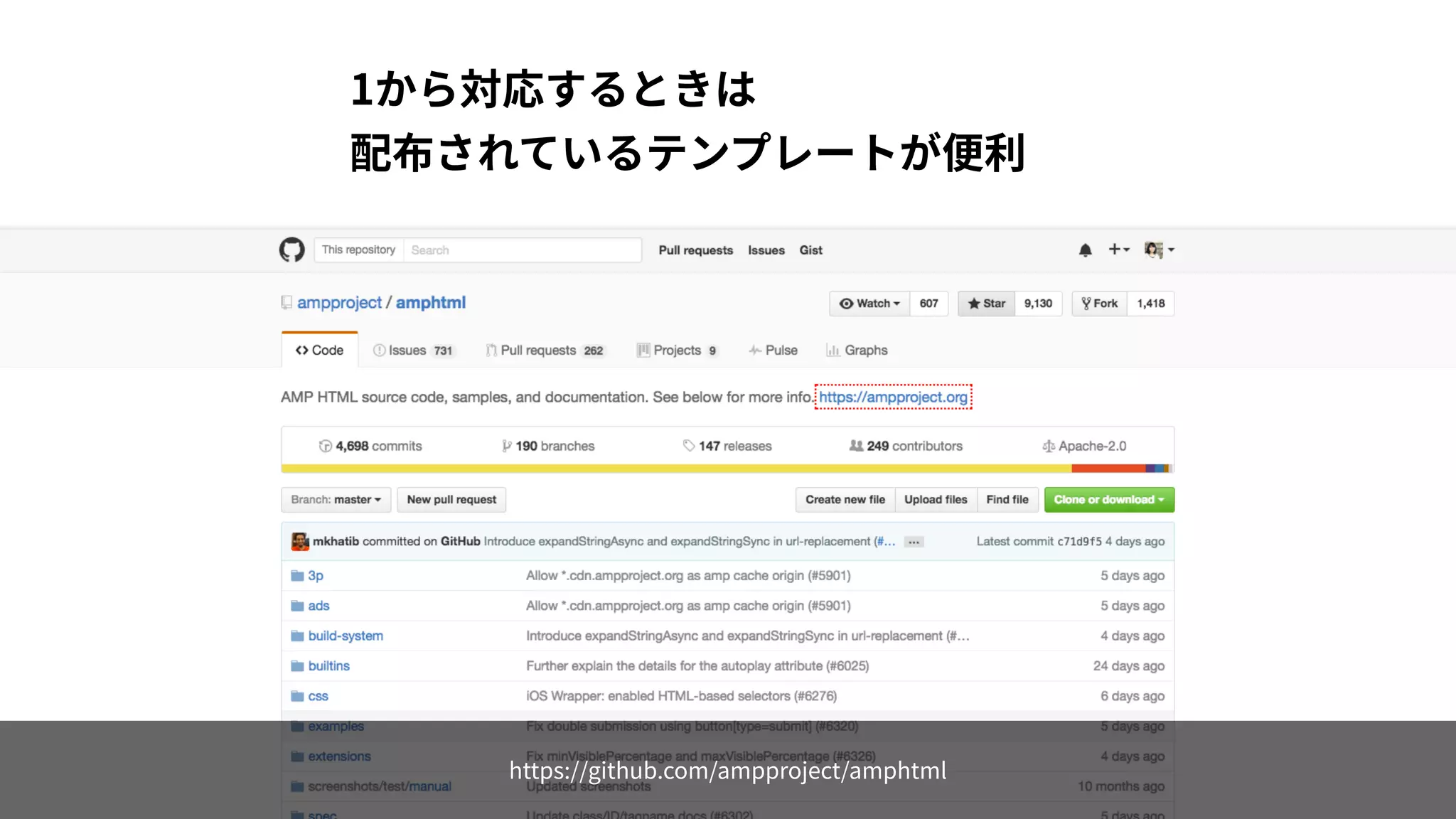Click the commits history icon
1456x819 pixels.
(x=325, y=446)
